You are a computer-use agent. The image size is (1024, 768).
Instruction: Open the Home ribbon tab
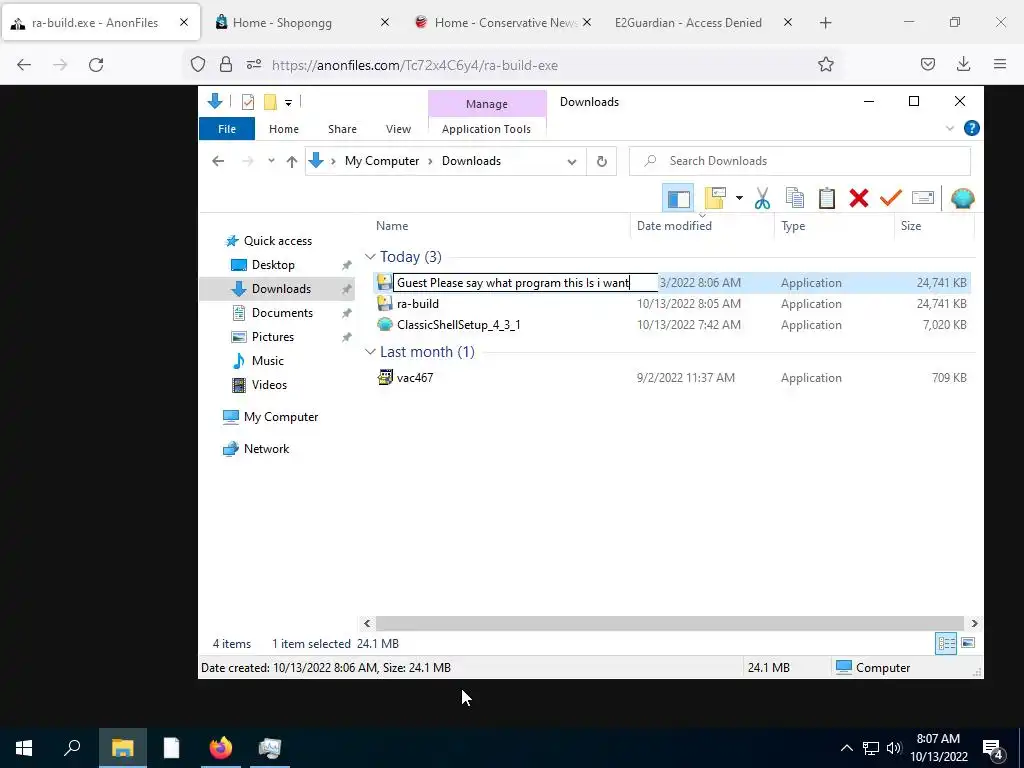[283, 129]
